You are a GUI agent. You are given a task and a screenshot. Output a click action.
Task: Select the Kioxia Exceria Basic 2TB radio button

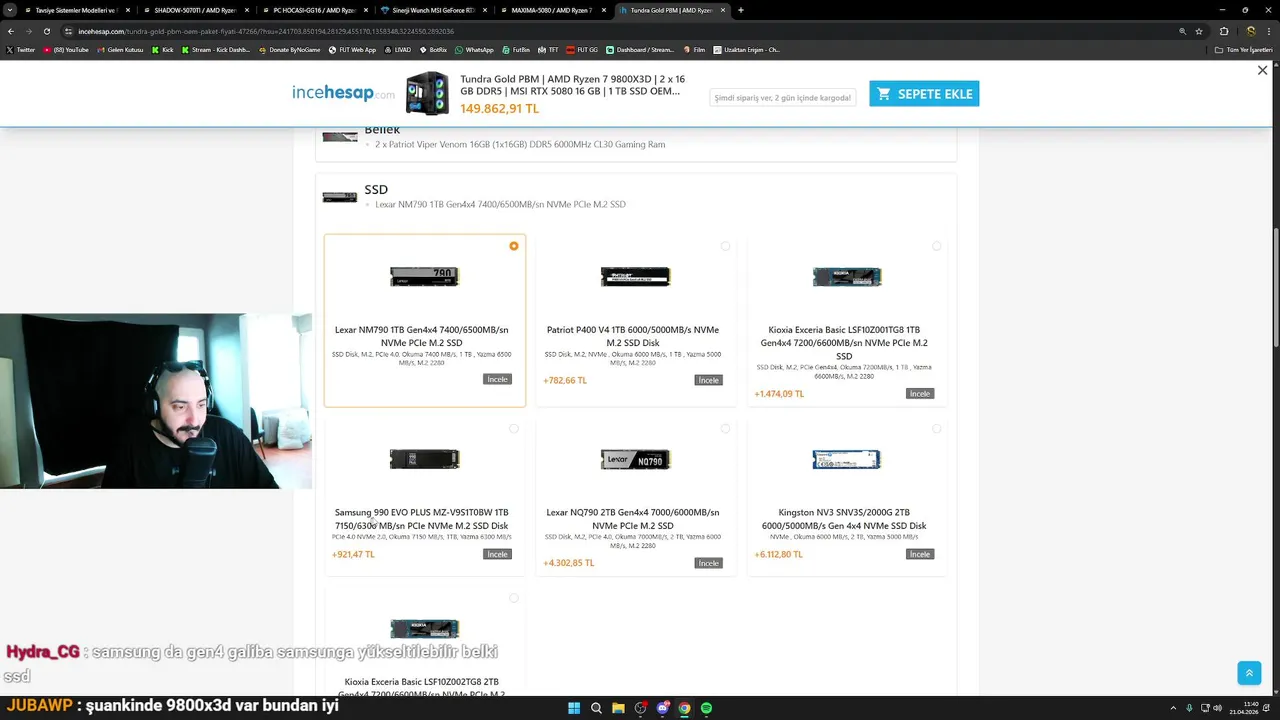coord(514,598)
